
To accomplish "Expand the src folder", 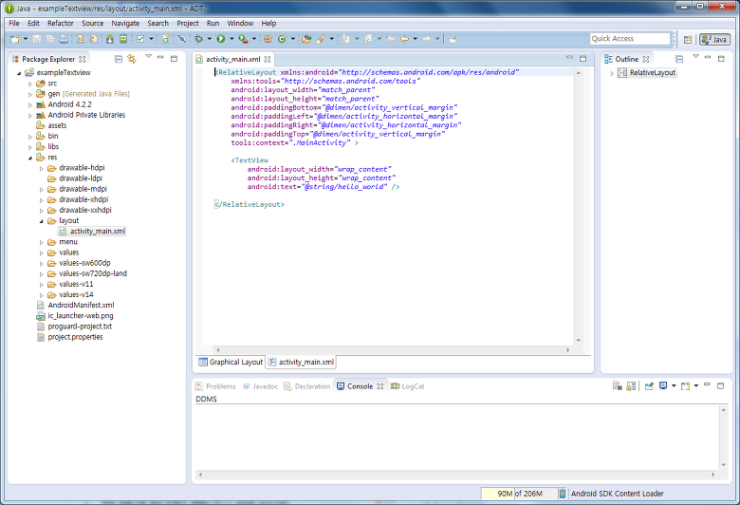I will point(30,84).
